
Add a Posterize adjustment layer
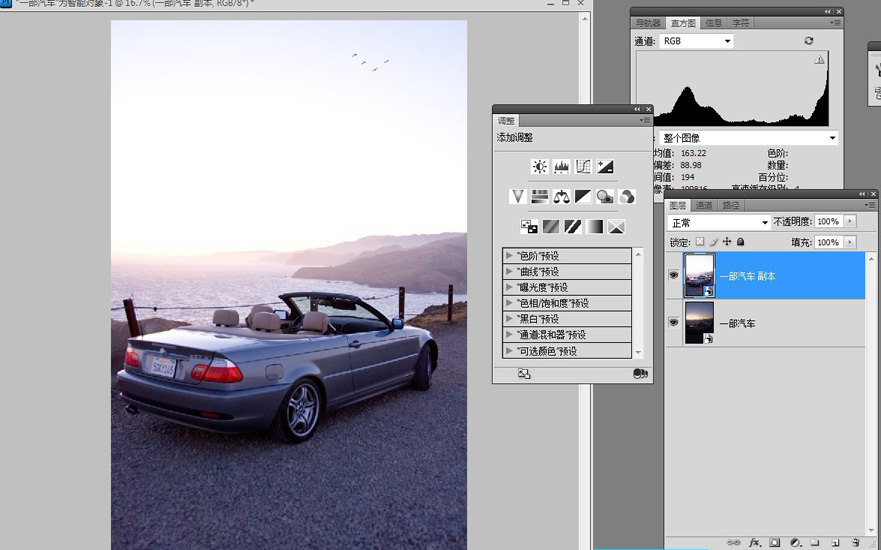click(551, 226)
